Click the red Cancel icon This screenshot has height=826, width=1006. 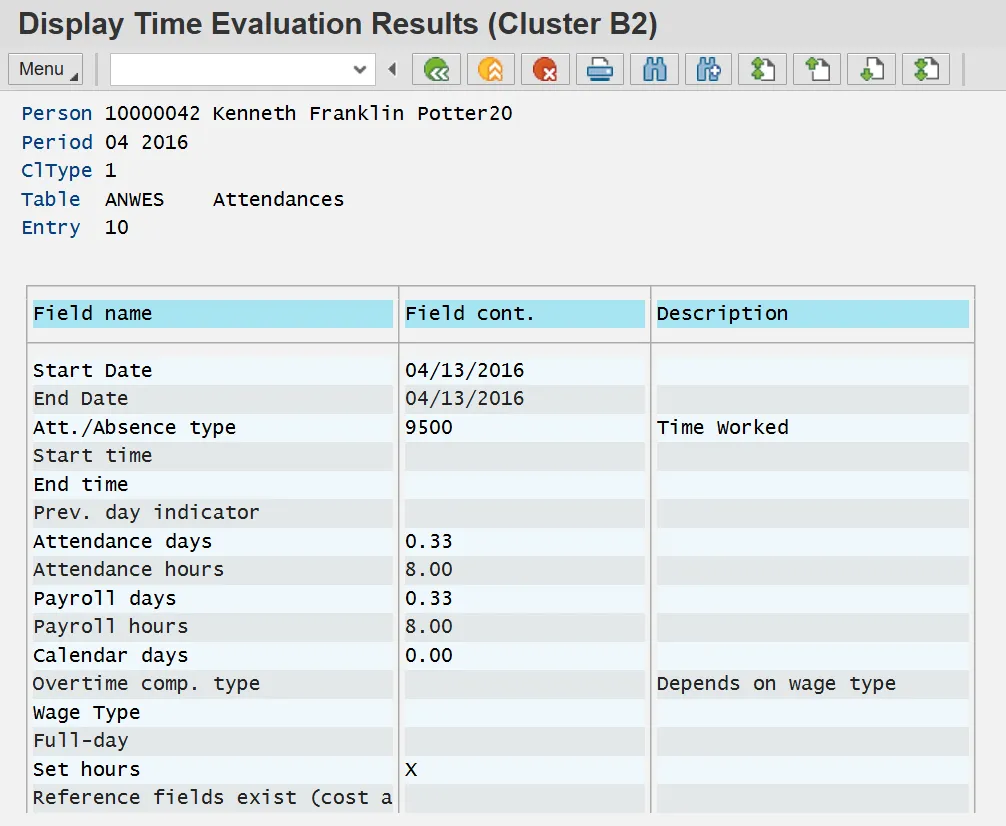coord(545,70)
